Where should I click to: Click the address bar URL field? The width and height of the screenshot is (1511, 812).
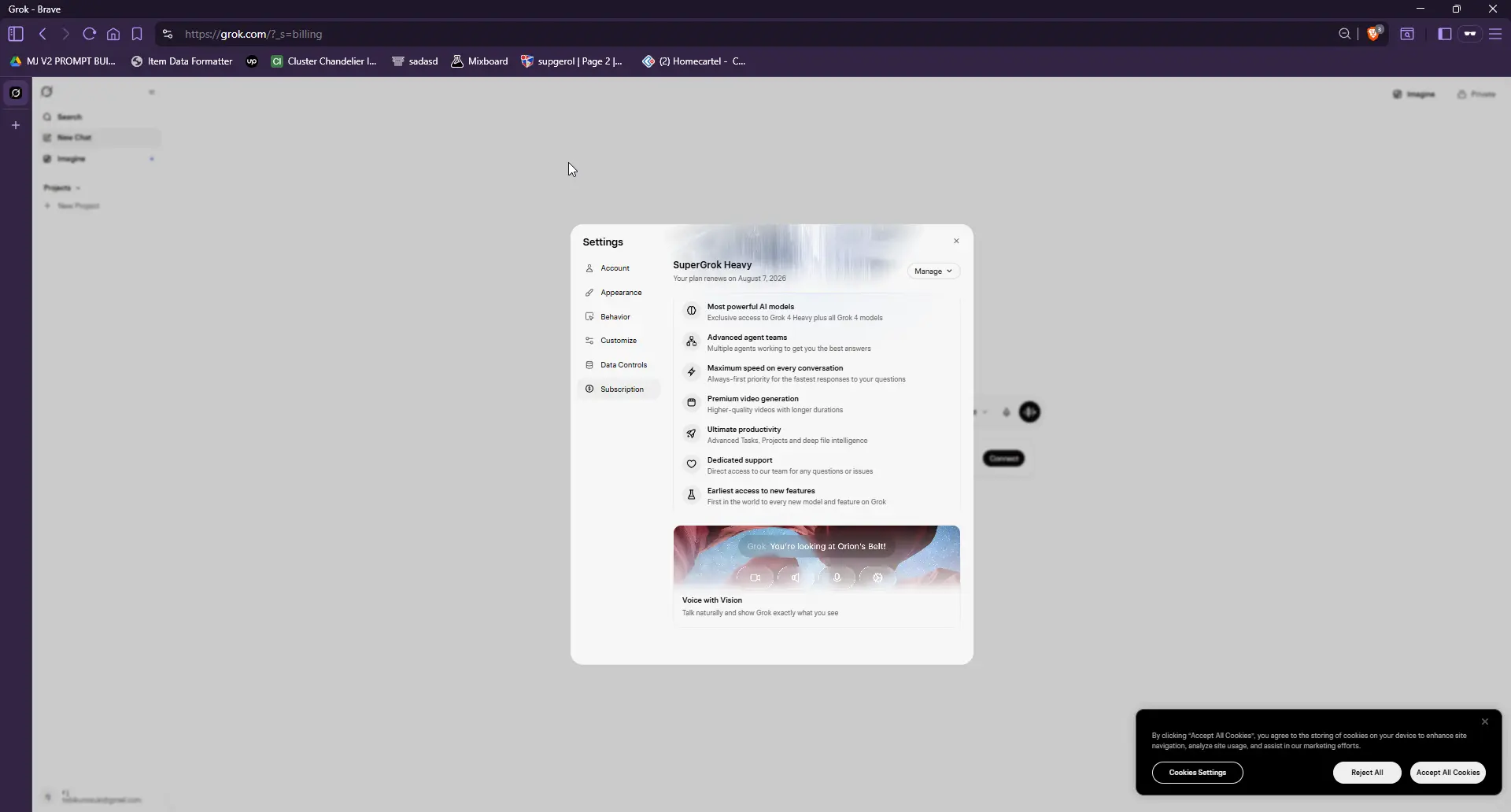[755, 34]
